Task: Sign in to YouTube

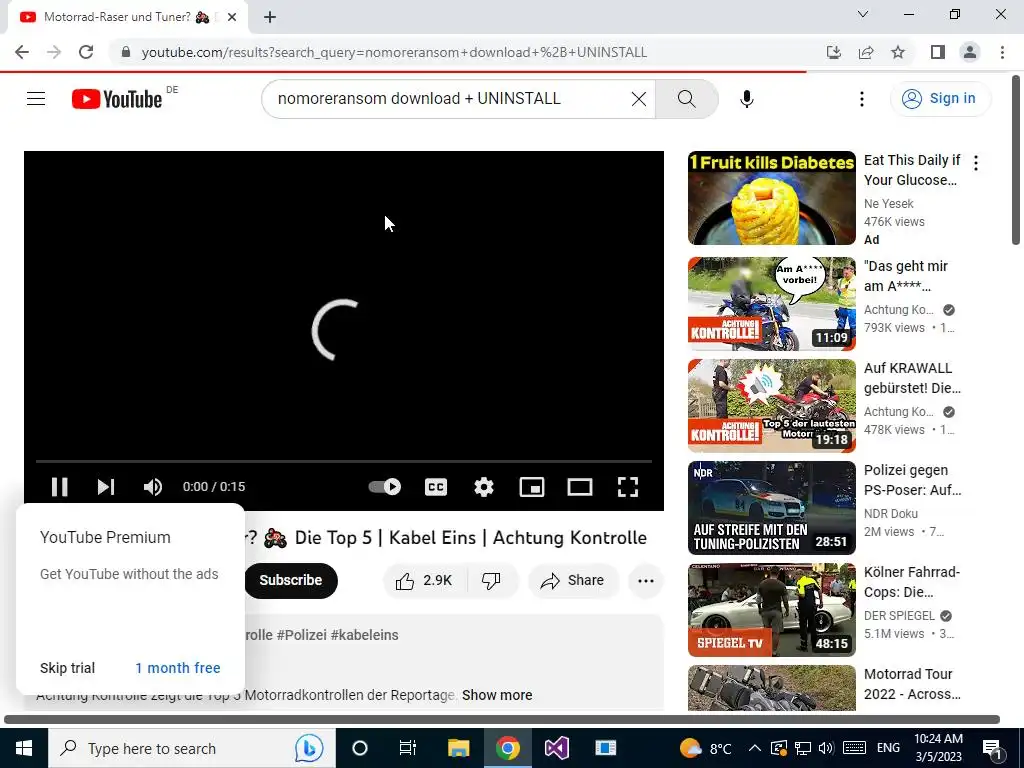Action: (x=940, y=99)
